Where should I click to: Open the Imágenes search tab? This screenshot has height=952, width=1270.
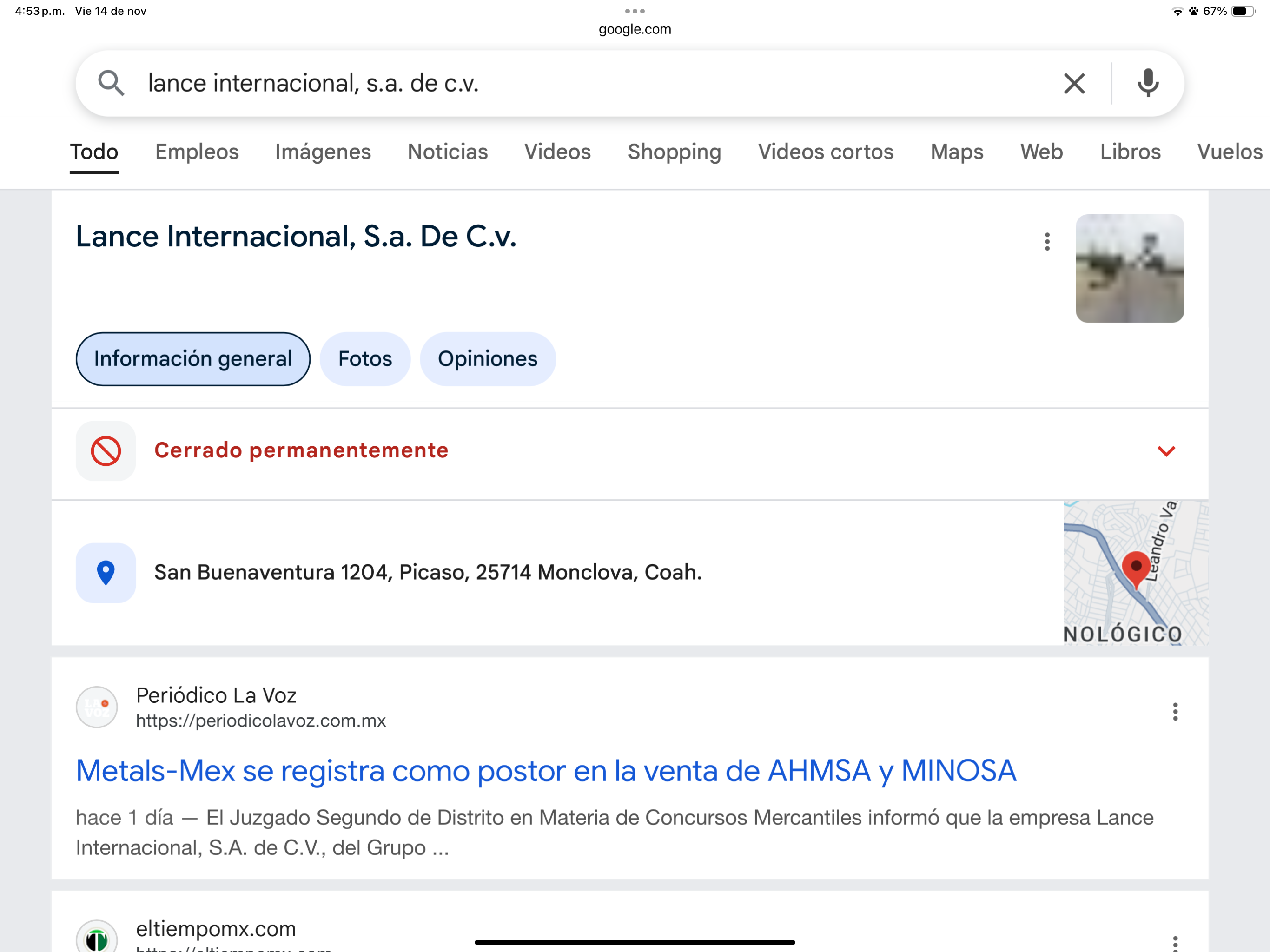(323, 152)
